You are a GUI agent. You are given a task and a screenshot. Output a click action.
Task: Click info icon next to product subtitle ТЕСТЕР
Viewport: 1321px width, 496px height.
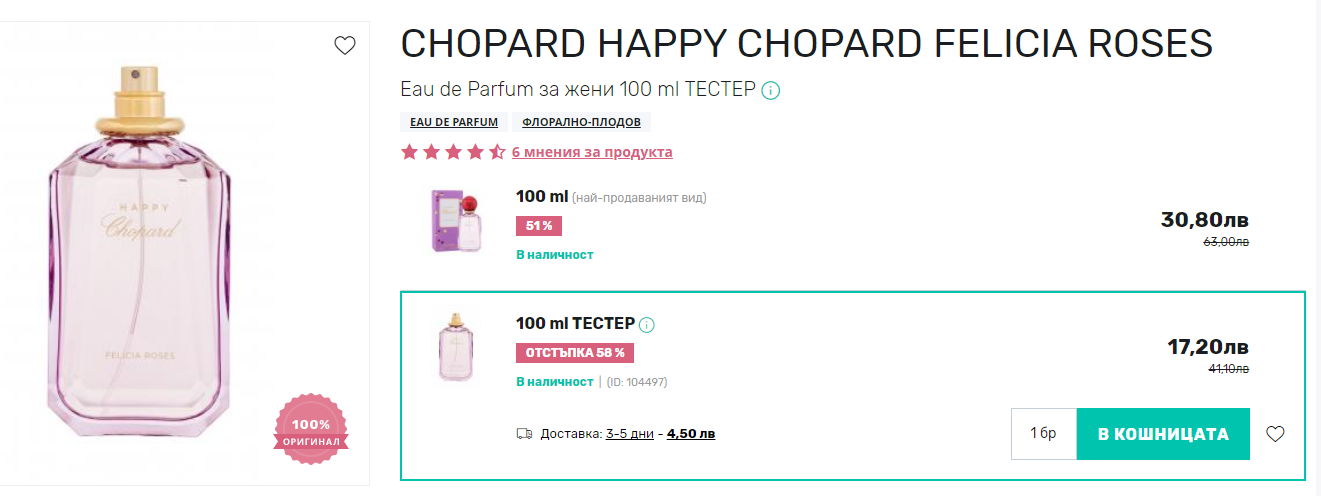pos(771,91)
